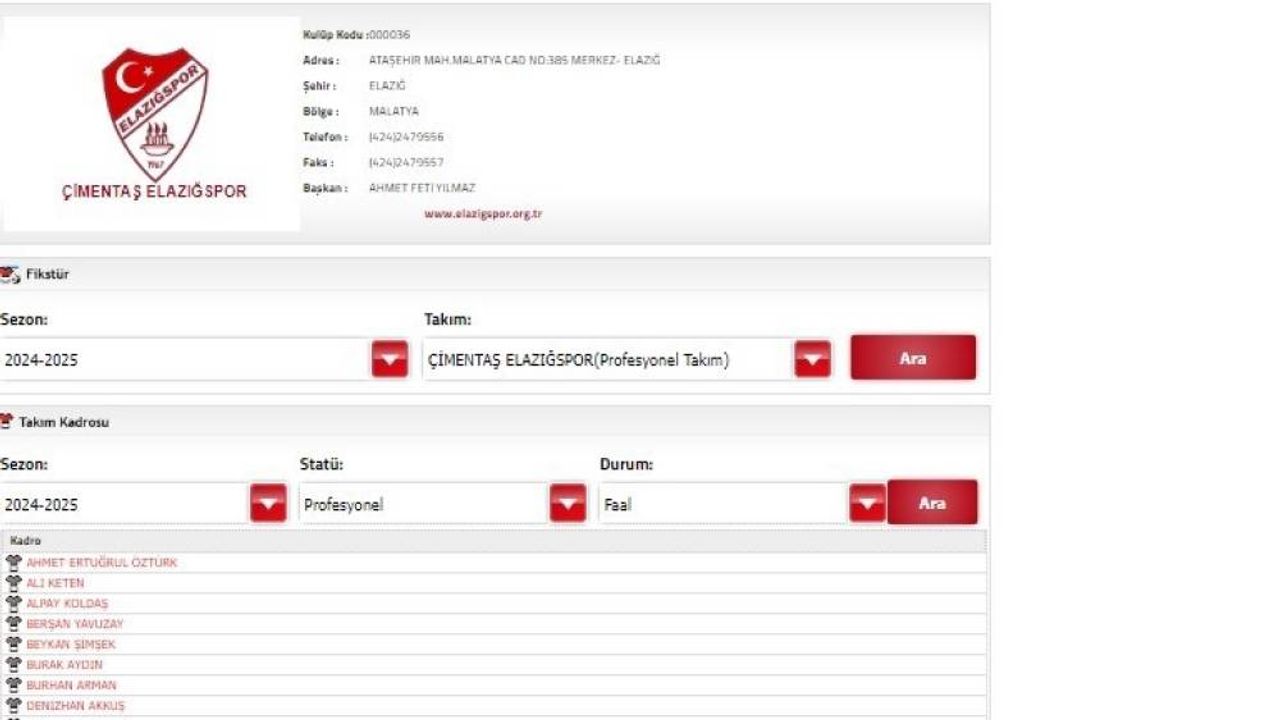
Task: Open player ALPAY KOLDAŞ
Action: [x=67, y=604]
